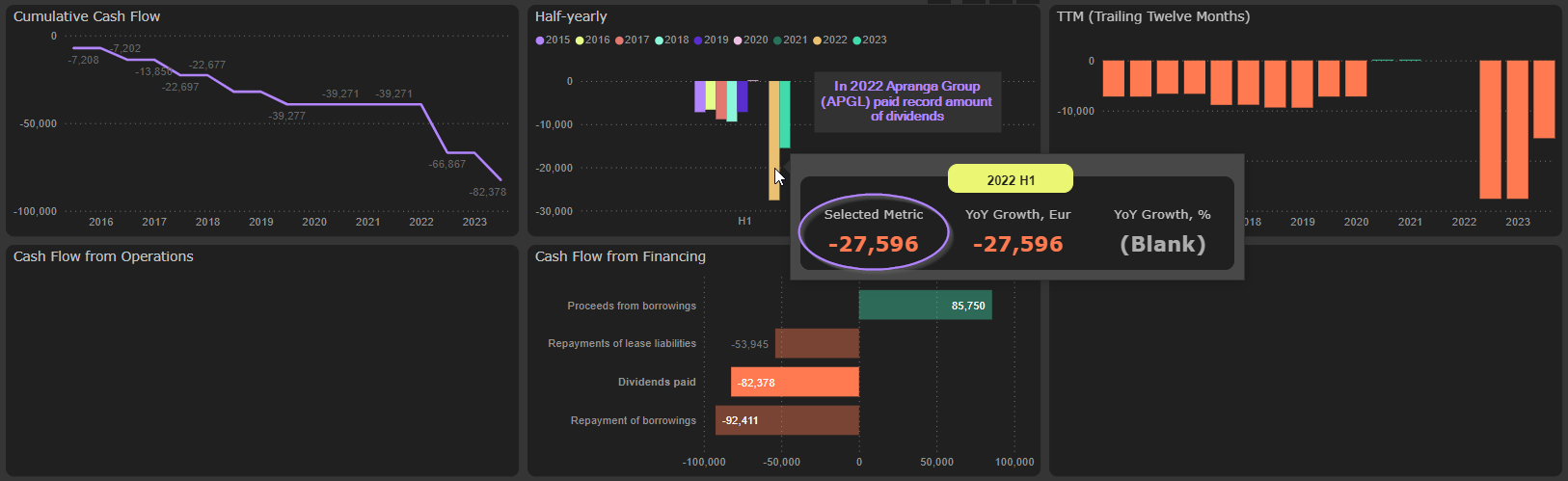Select the leftmost bar in TTM chart
This screenshot has width=1568, height=481.
(x=1113, y=78)
